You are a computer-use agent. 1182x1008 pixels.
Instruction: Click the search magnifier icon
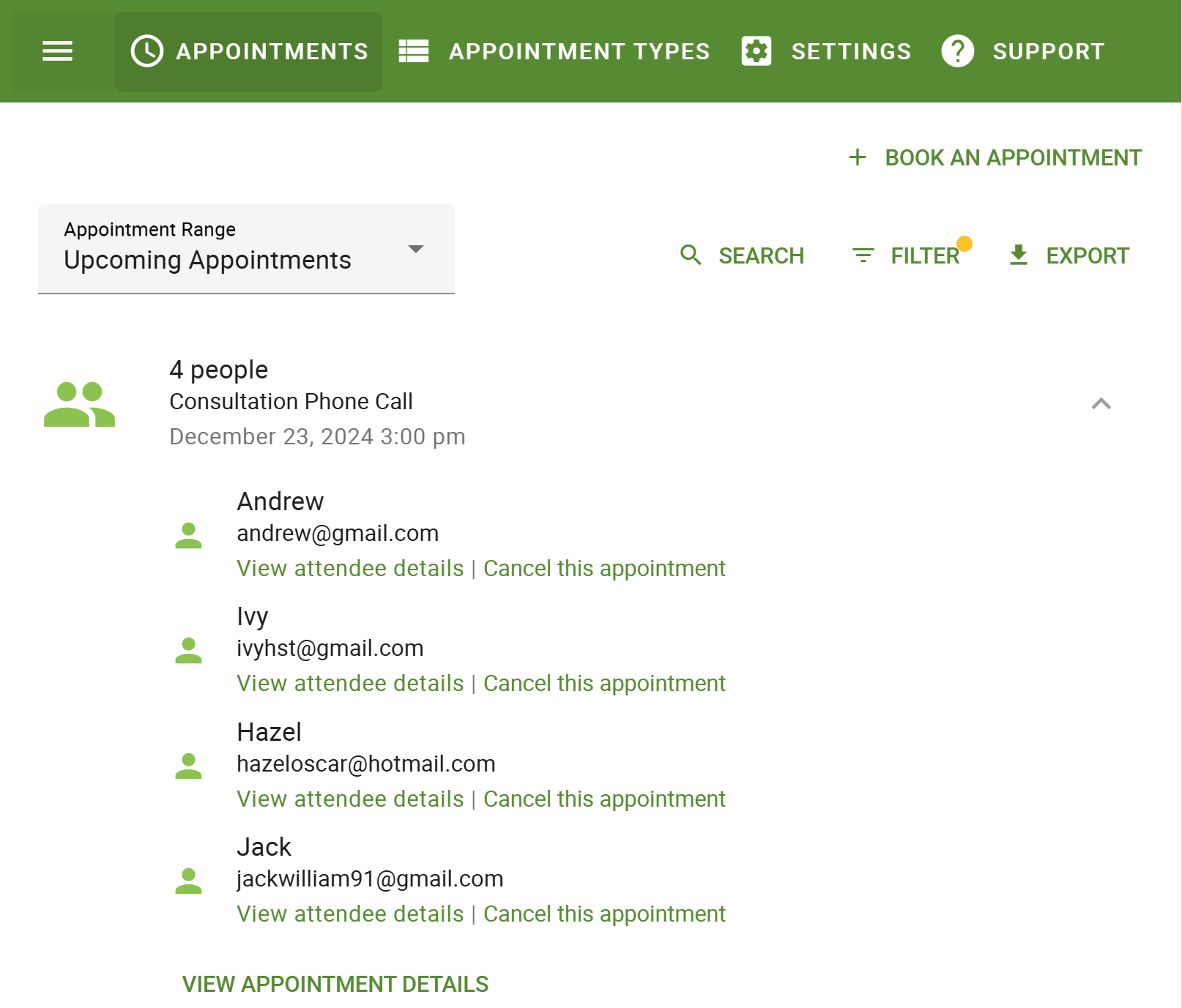(689, 255)
